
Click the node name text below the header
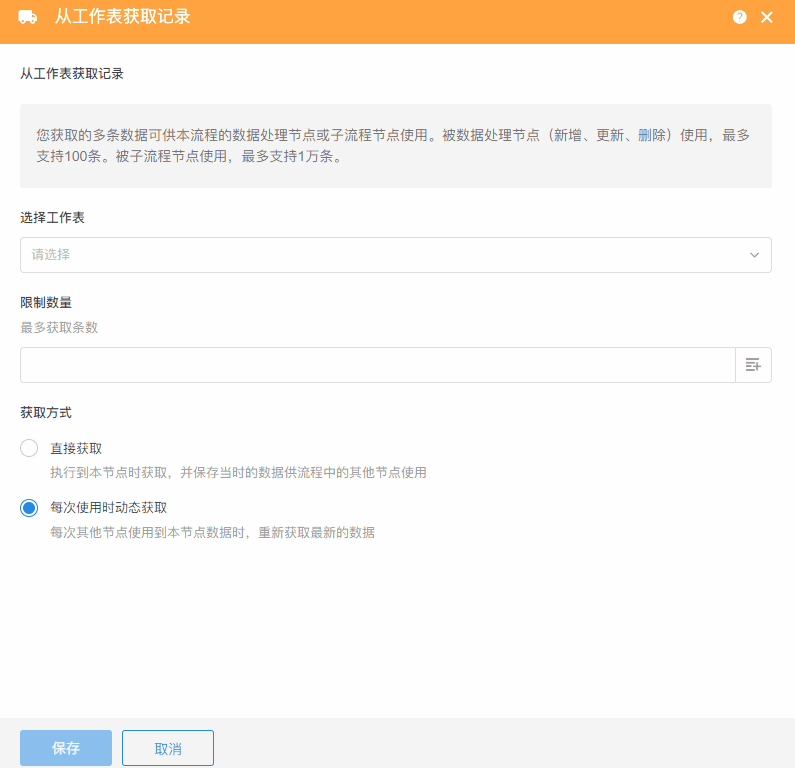pyautogui.click(x=72, y=74)
